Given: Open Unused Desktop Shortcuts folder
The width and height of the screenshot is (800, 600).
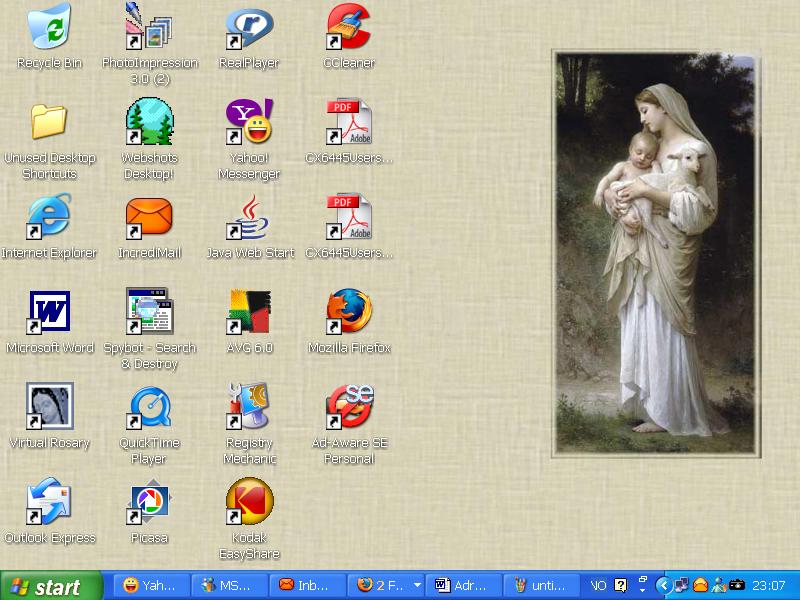Looking at the screenshot, I should pyautogui.click(x=49, y=122).
